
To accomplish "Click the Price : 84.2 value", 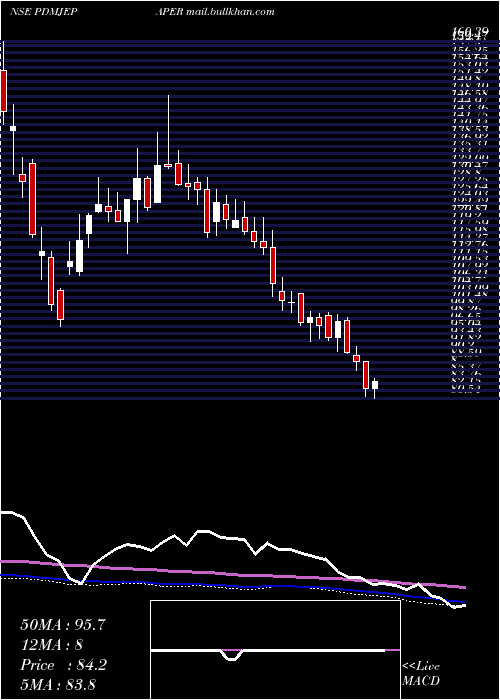I will [63, 665].
